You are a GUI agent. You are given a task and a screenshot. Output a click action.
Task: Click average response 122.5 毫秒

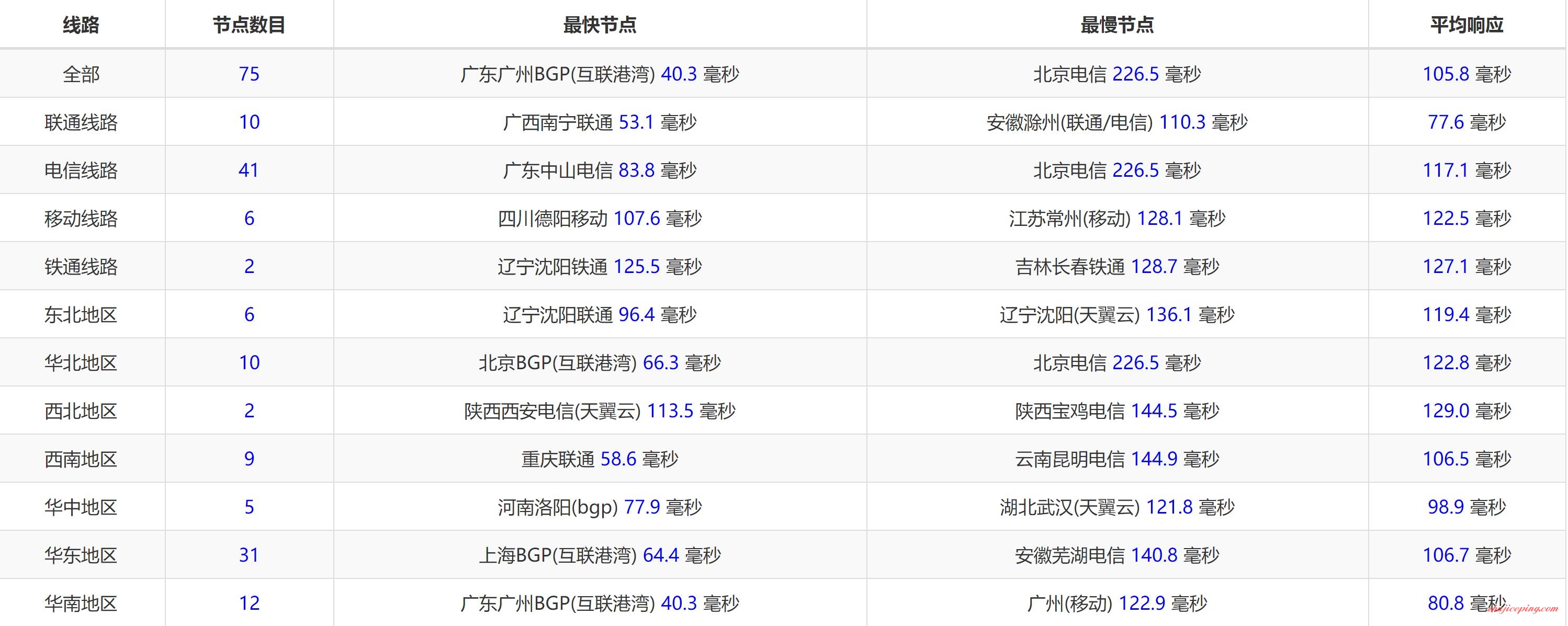coord(1467,219)
